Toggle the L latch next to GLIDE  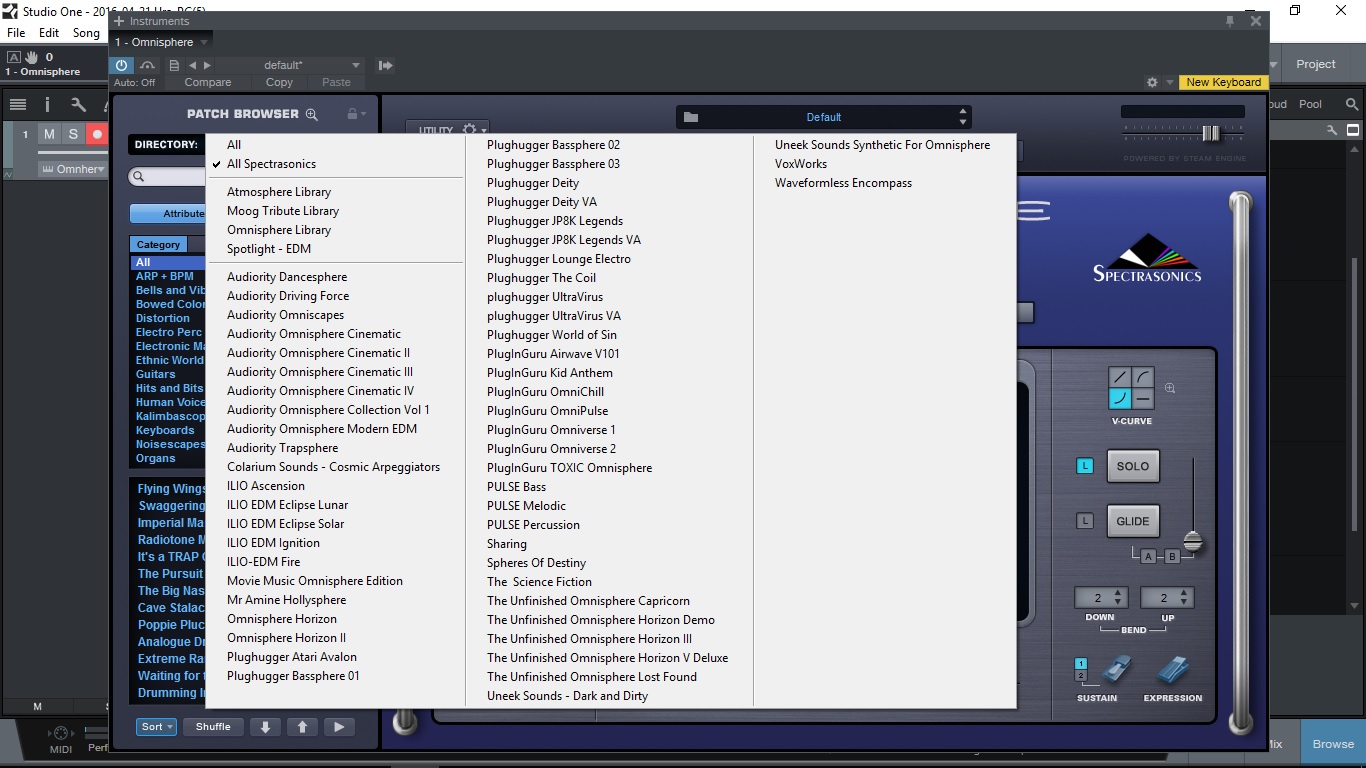click(1085, 521)
